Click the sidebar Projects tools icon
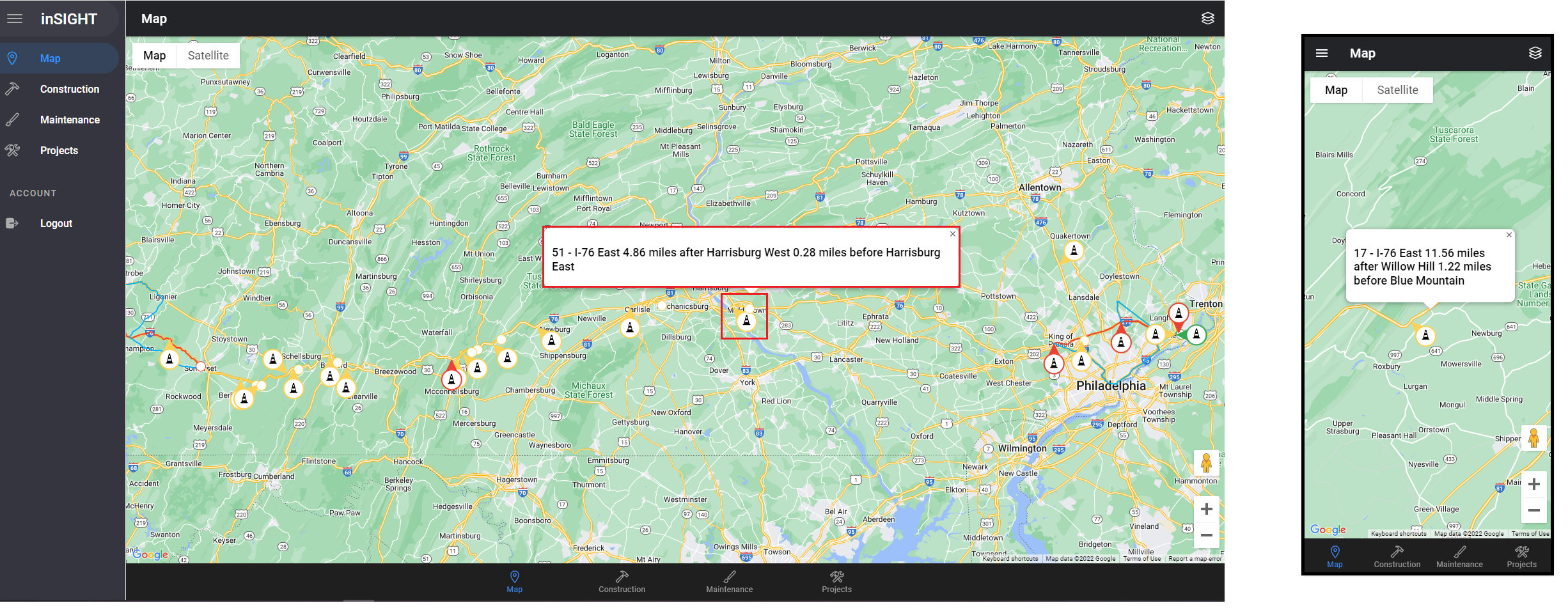The width and height of the screenshot is (1568, 610). tap(12, 150)
